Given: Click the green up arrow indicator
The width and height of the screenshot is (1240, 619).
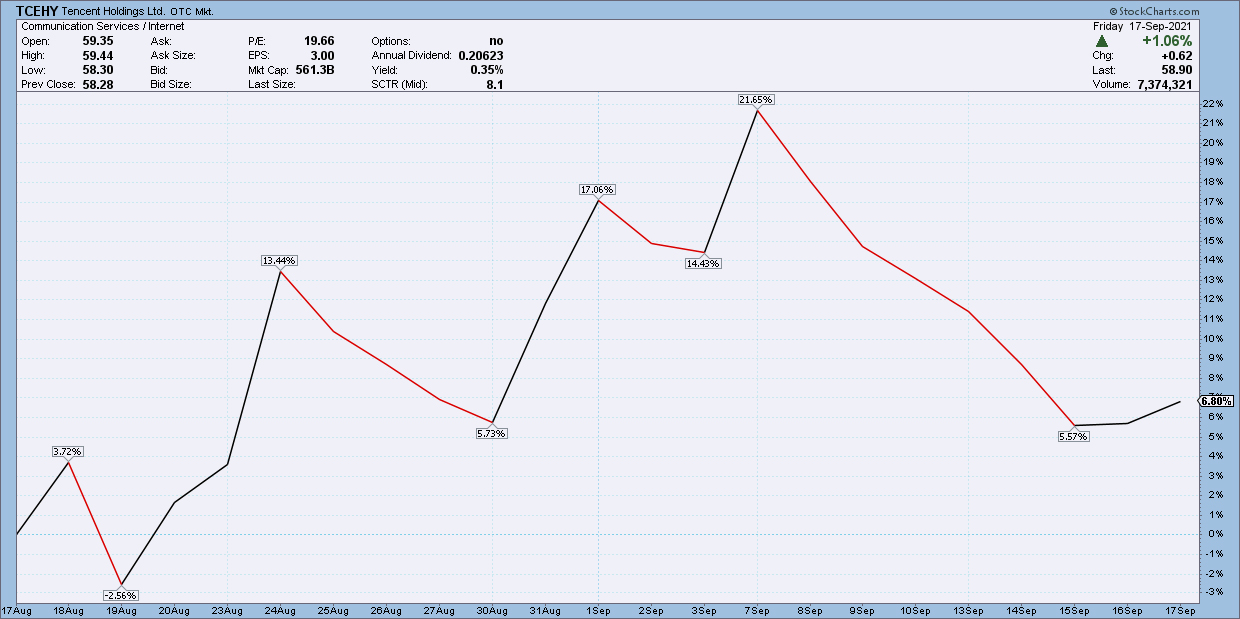Looking at the screenshot, I should tap(1102, 41).
